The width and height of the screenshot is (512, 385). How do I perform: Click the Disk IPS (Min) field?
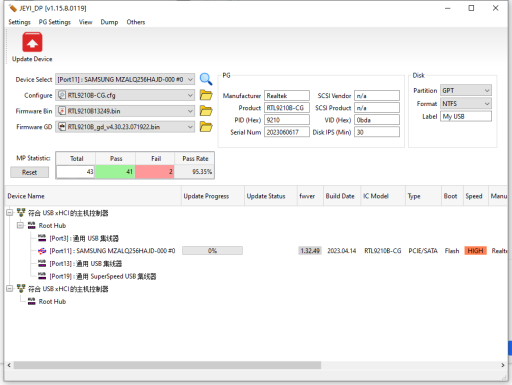pyautogui.click(x=377, y=132)
